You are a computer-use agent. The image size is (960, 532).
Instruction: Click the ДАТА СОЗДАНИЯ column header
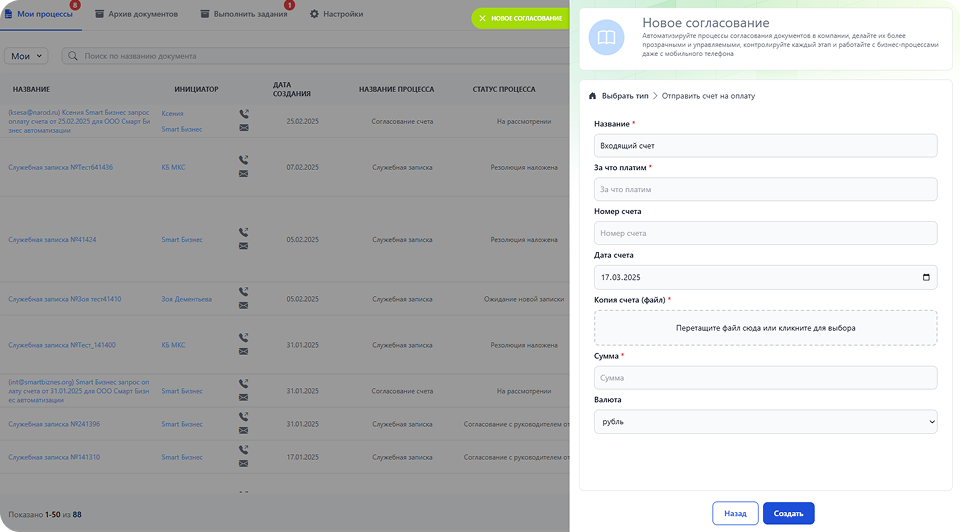point(291,89)
